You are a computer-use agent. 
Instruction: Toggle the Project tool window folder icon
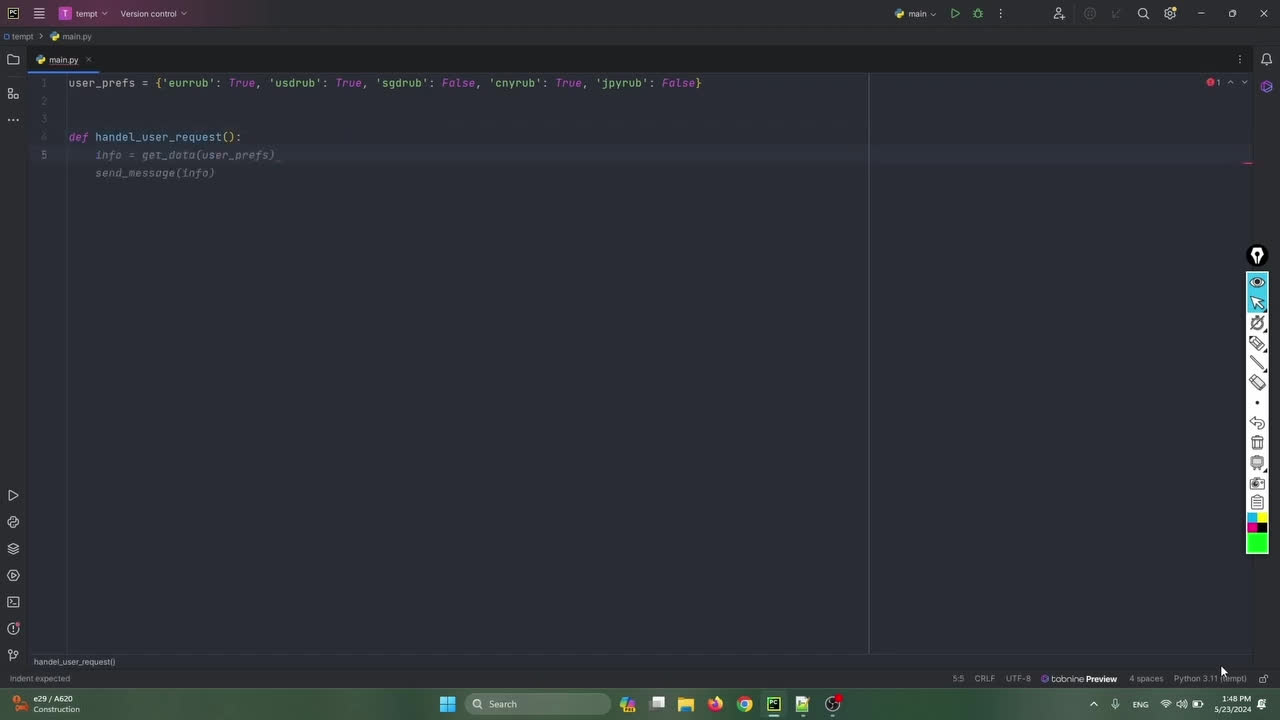(13, 60)
